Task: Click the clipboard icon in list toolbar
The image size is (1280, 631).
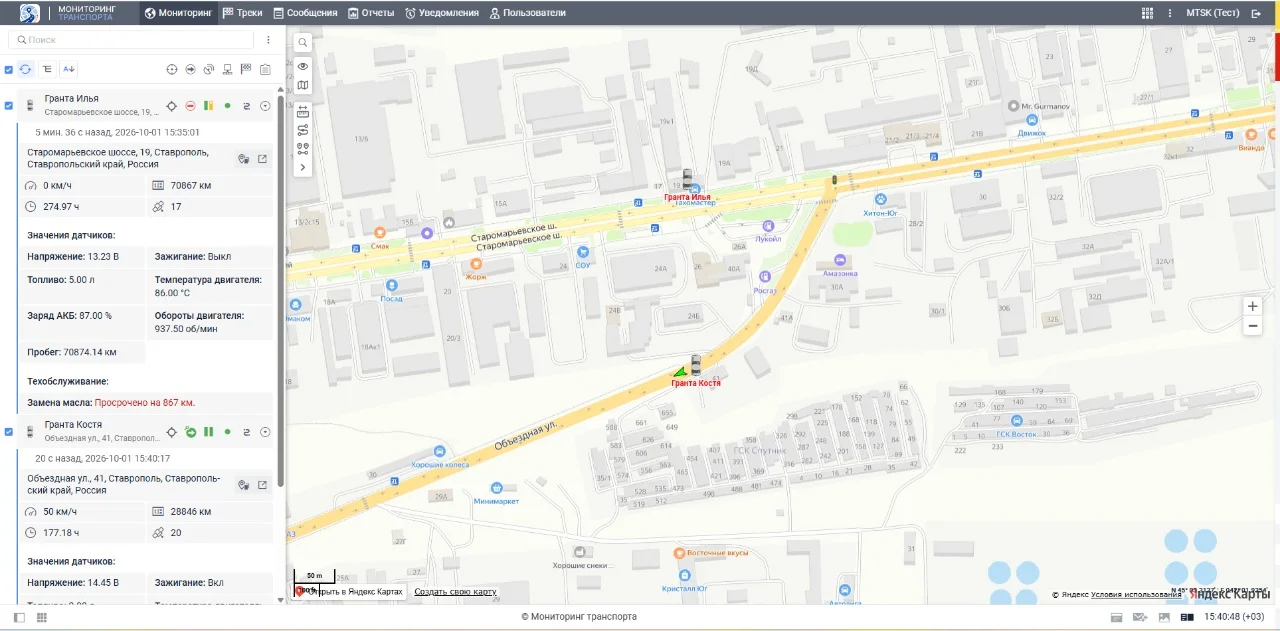Action: coord(265,69)
